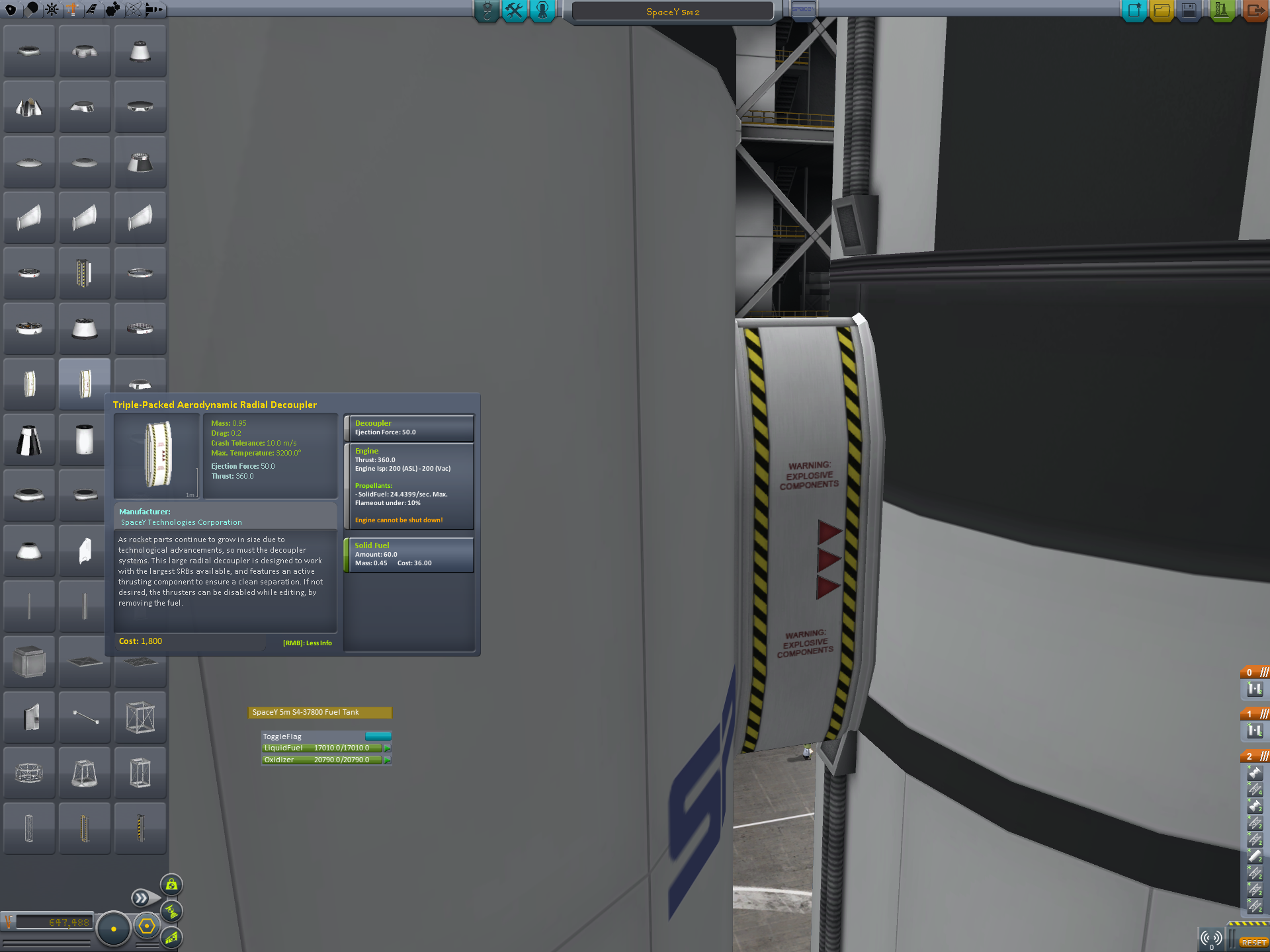
Task: Select the decoupler icon in stage 0
Action: [1255, 690]
